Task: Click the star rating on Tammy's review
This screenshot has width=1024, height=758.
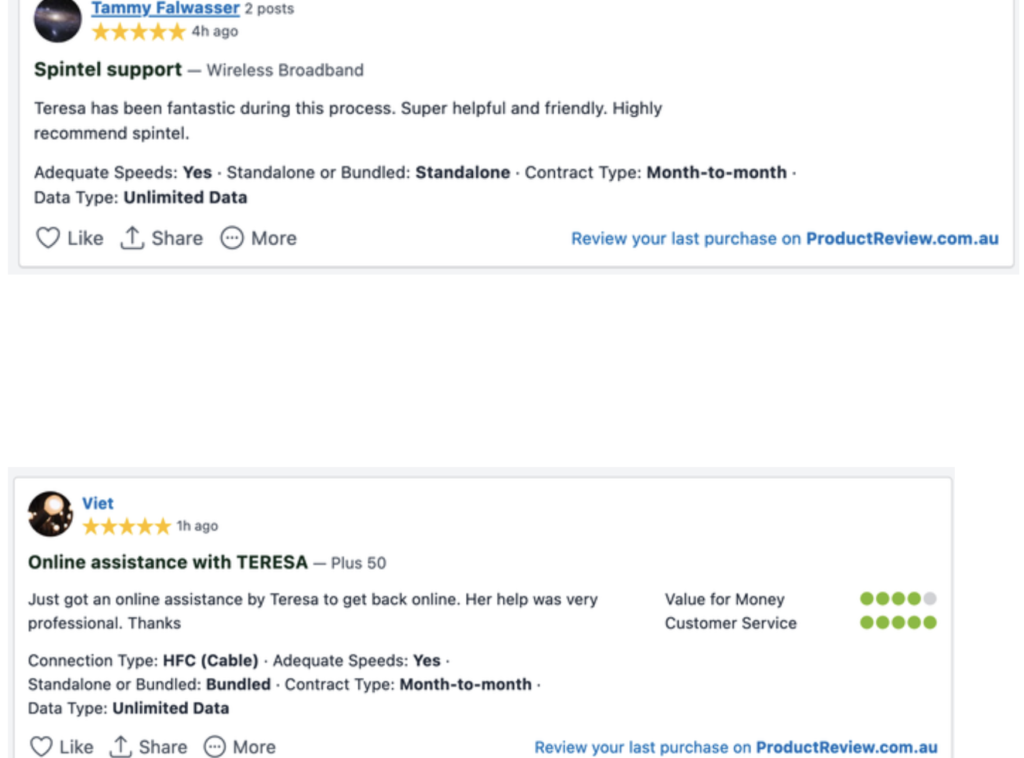Action: pyautogui.click(x=138, y=31)
